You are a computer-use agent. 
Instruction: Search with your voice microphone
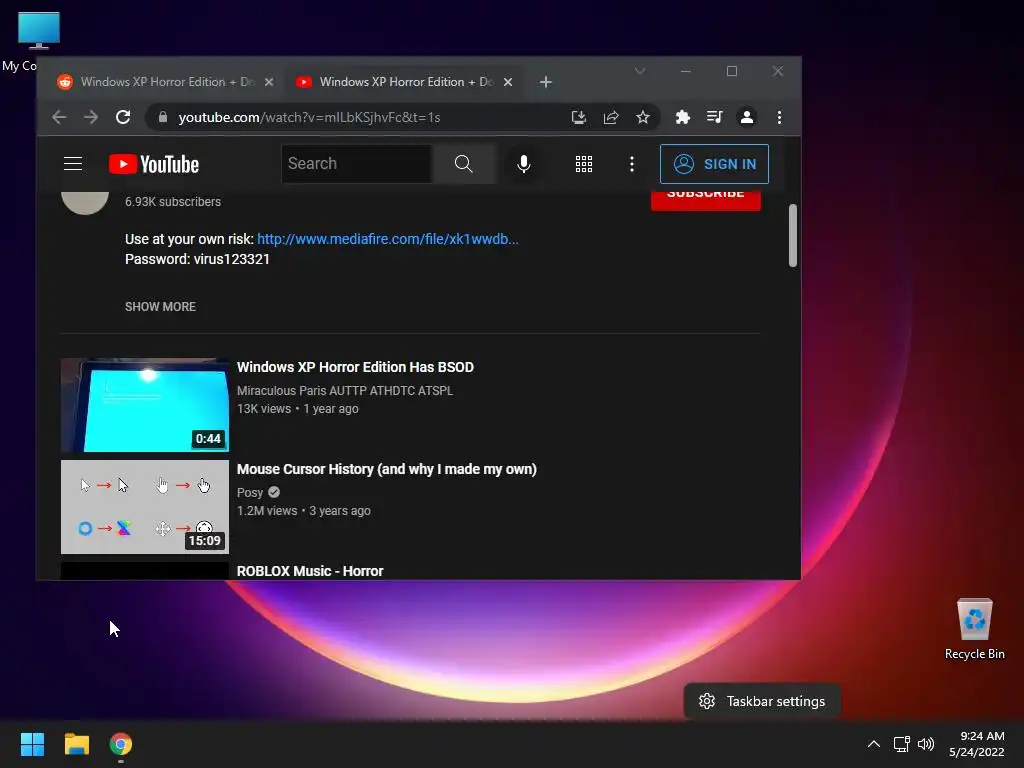tap(523, 164)
